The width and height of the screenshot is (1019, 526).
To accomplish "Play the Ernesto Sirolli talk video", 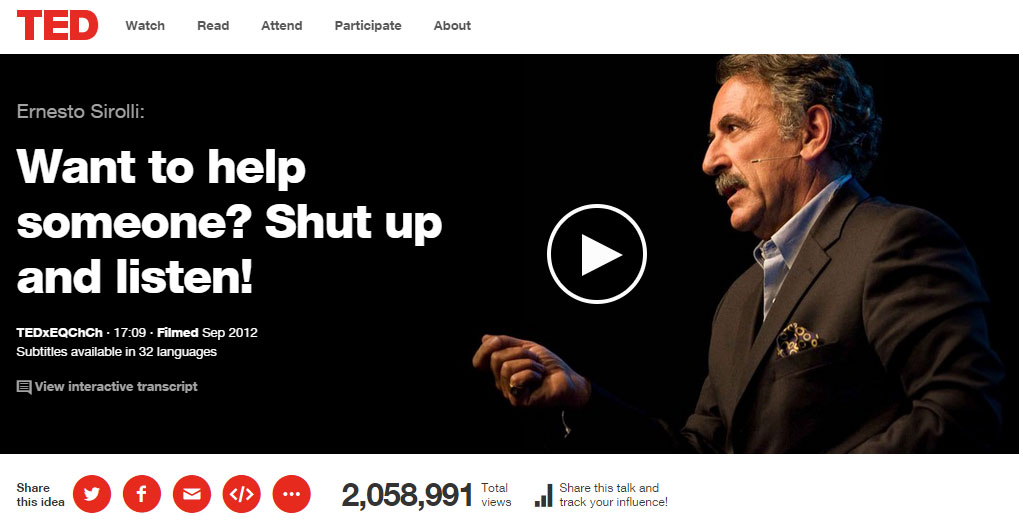I will pyautogui.click(x=597, y=254).
